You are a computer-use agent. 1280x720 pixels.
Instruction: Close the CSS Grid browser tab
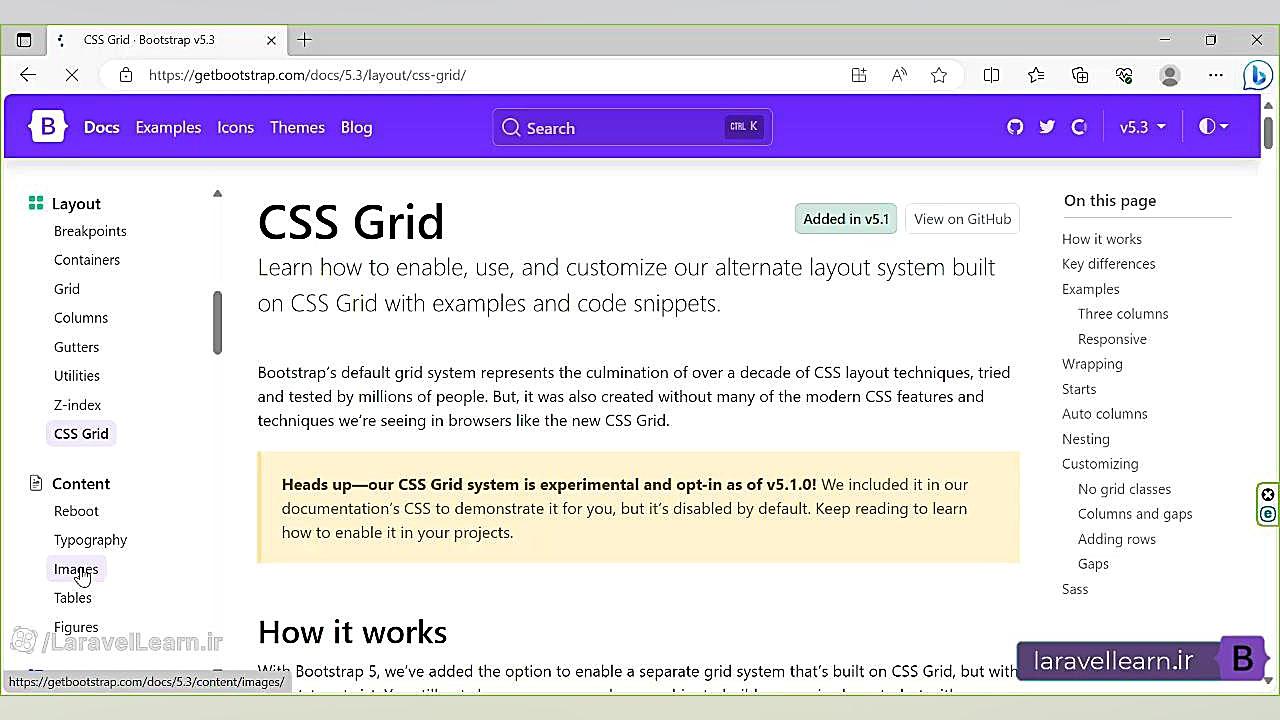[x=271, y=40]
